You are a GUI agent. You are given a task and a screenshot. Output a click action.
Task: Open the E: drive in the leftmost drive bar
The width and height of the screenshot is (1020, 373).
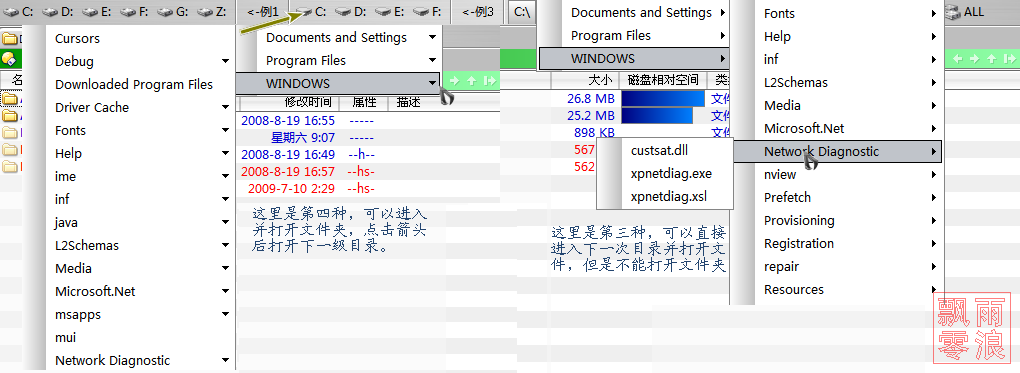(98, 11)
